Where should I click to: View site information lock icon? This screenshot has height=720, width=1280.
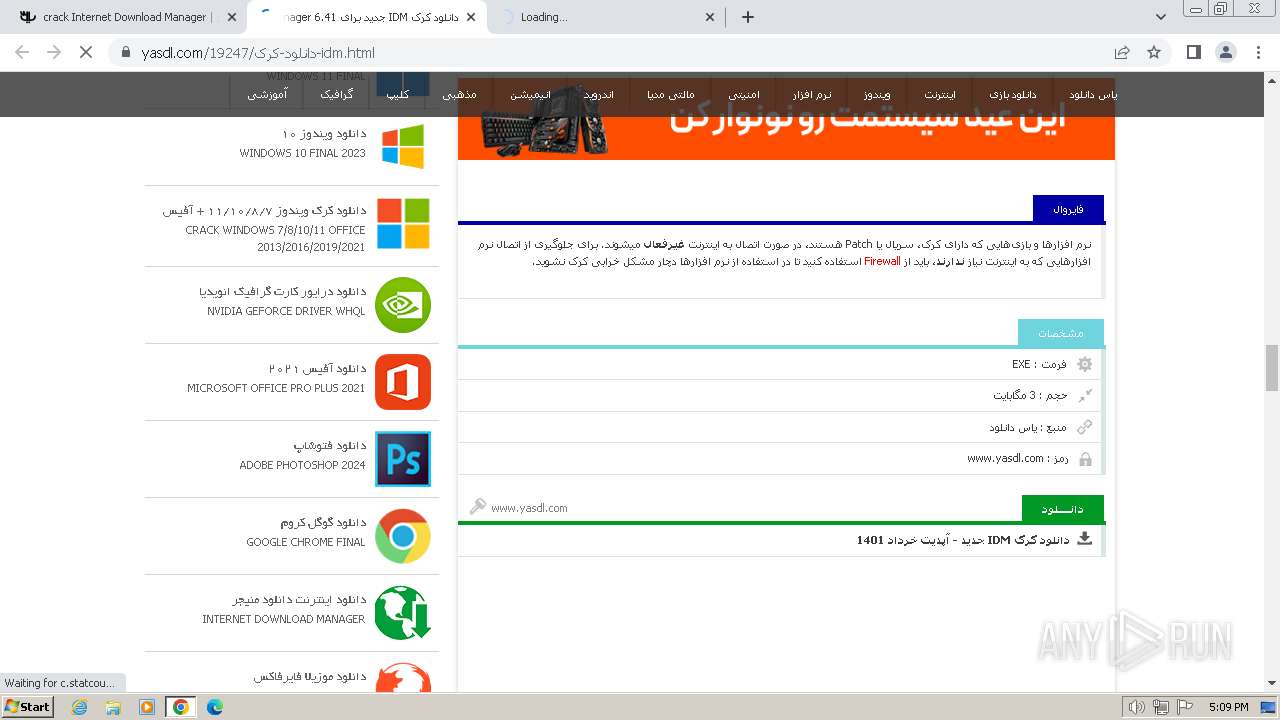126,52
